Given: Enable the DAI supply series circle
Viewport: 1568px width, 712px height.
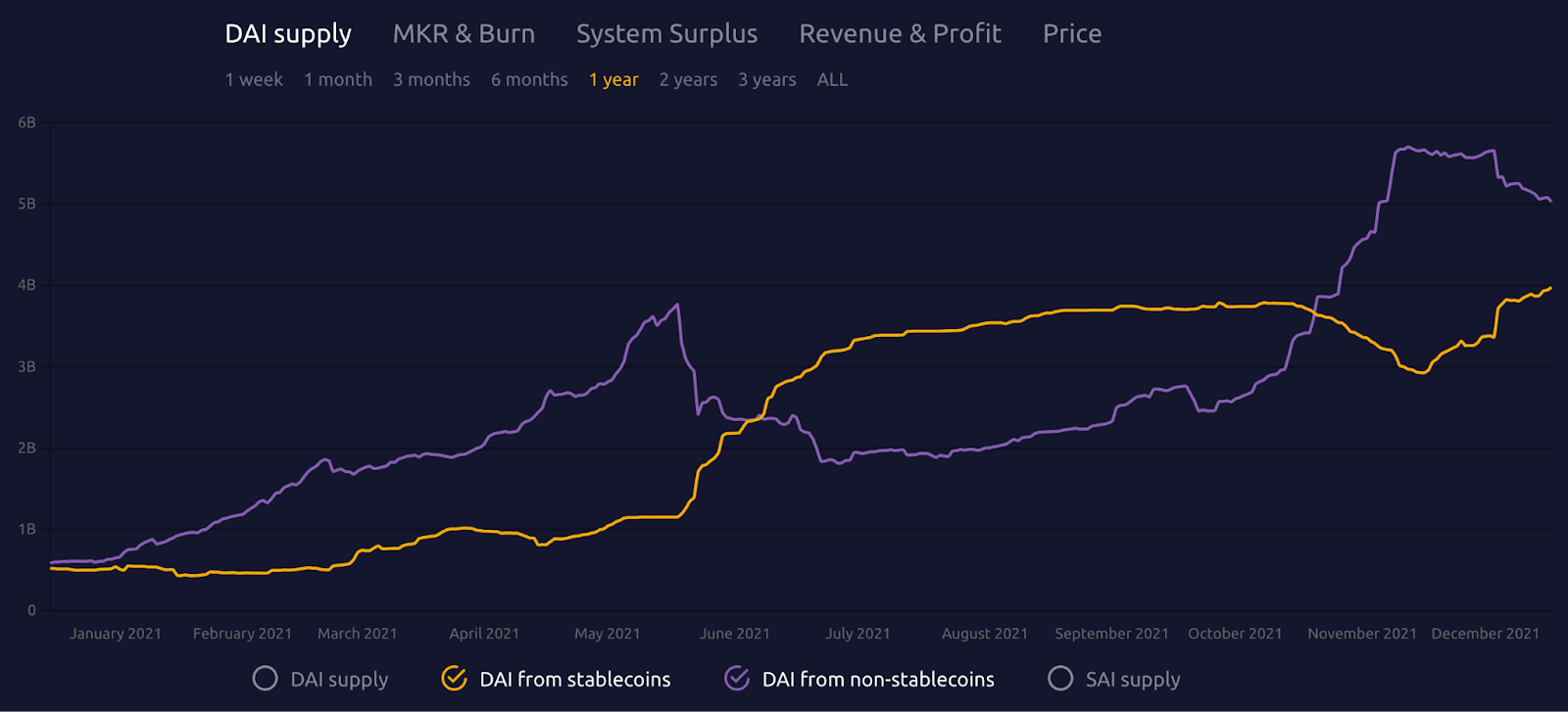Looking at the screenshot, I should click(x=265, y=678).
